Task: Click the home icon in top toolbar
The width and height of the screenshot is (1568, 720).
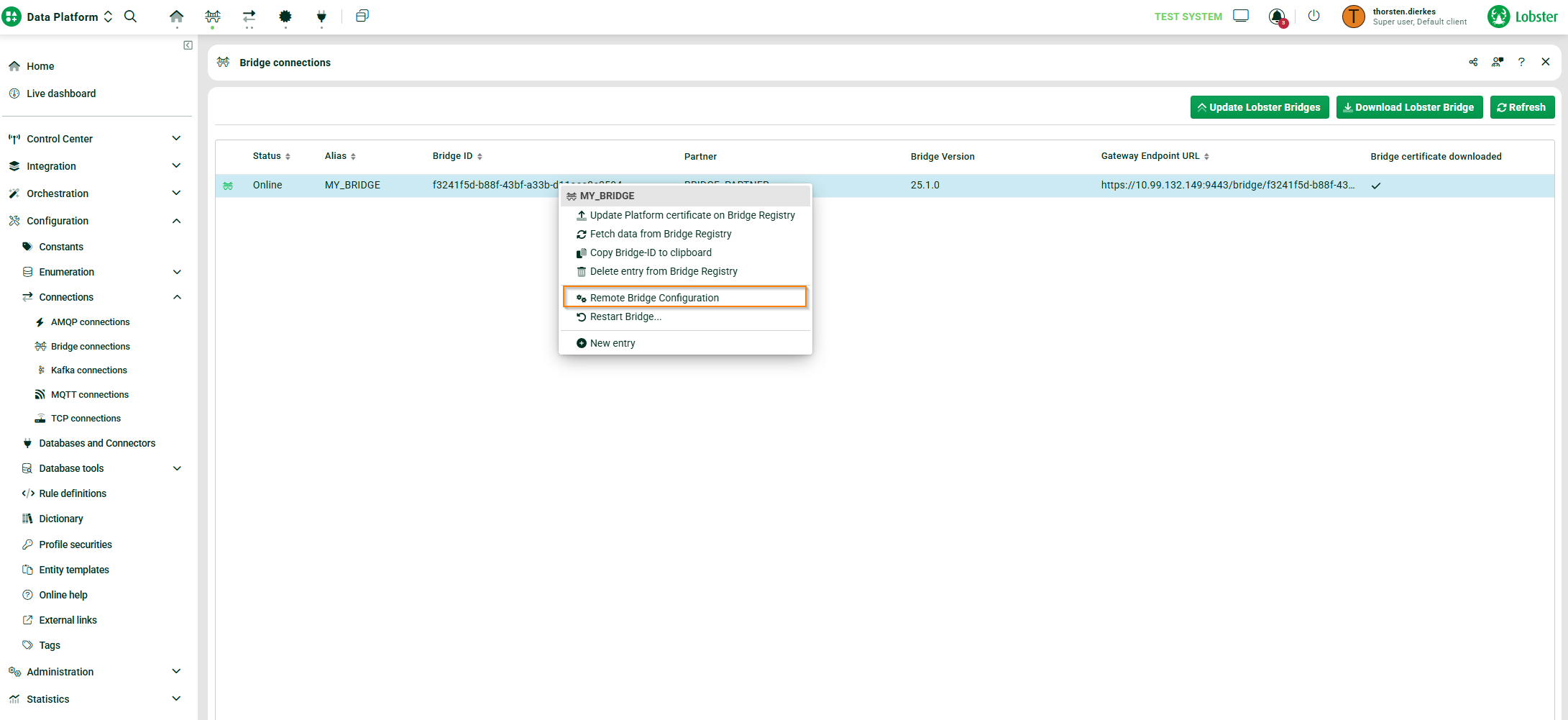Action: pos(176,17)
